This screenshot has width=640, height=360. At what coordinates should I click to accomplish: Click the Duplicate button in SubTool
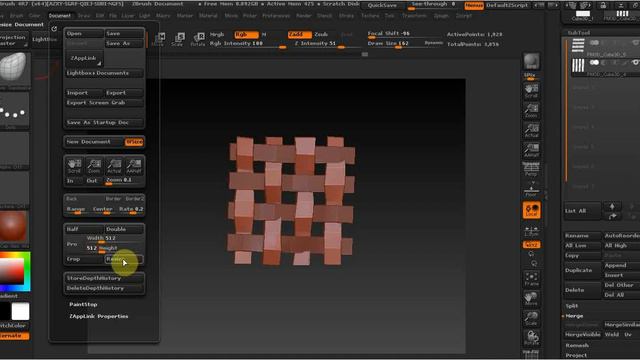tap(583, 270)
